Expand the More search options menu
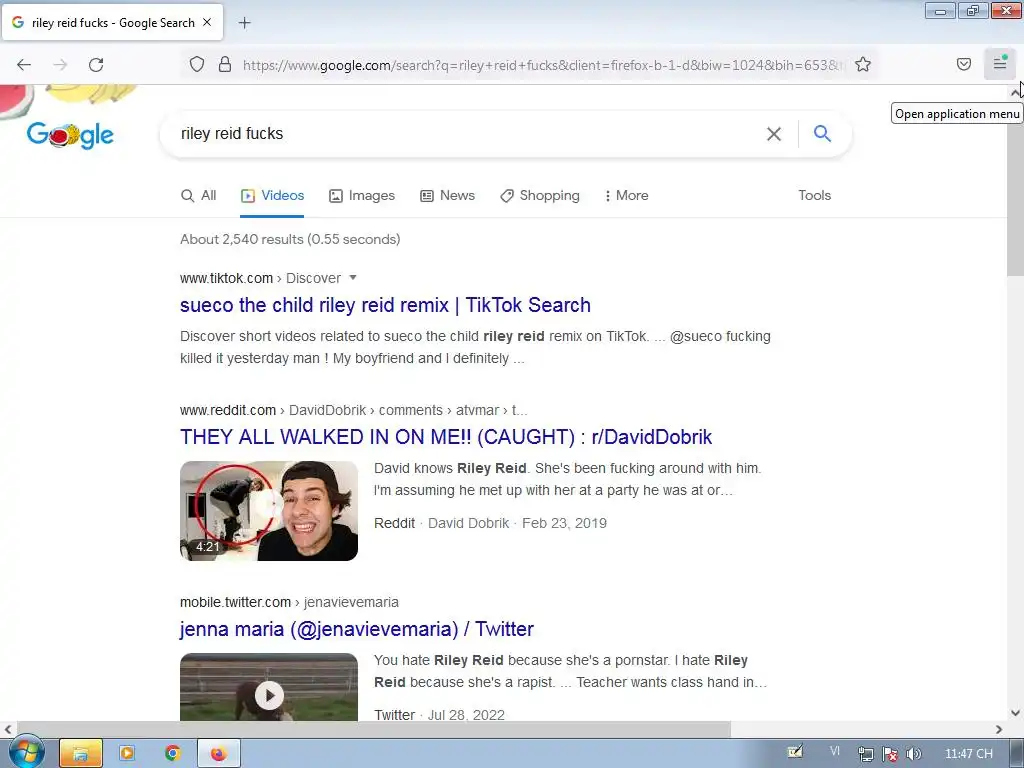1024x768 pixels. [626, 196]
